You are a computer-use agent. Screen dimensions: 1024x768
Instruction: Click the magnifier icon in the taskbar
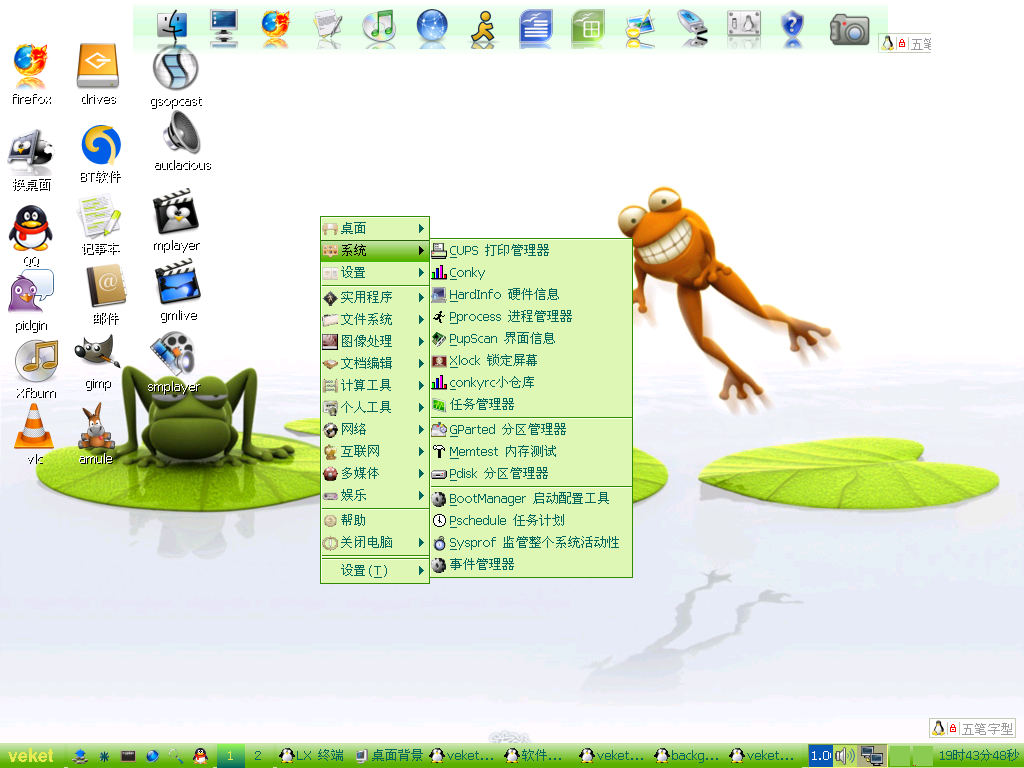click(176, 756)
